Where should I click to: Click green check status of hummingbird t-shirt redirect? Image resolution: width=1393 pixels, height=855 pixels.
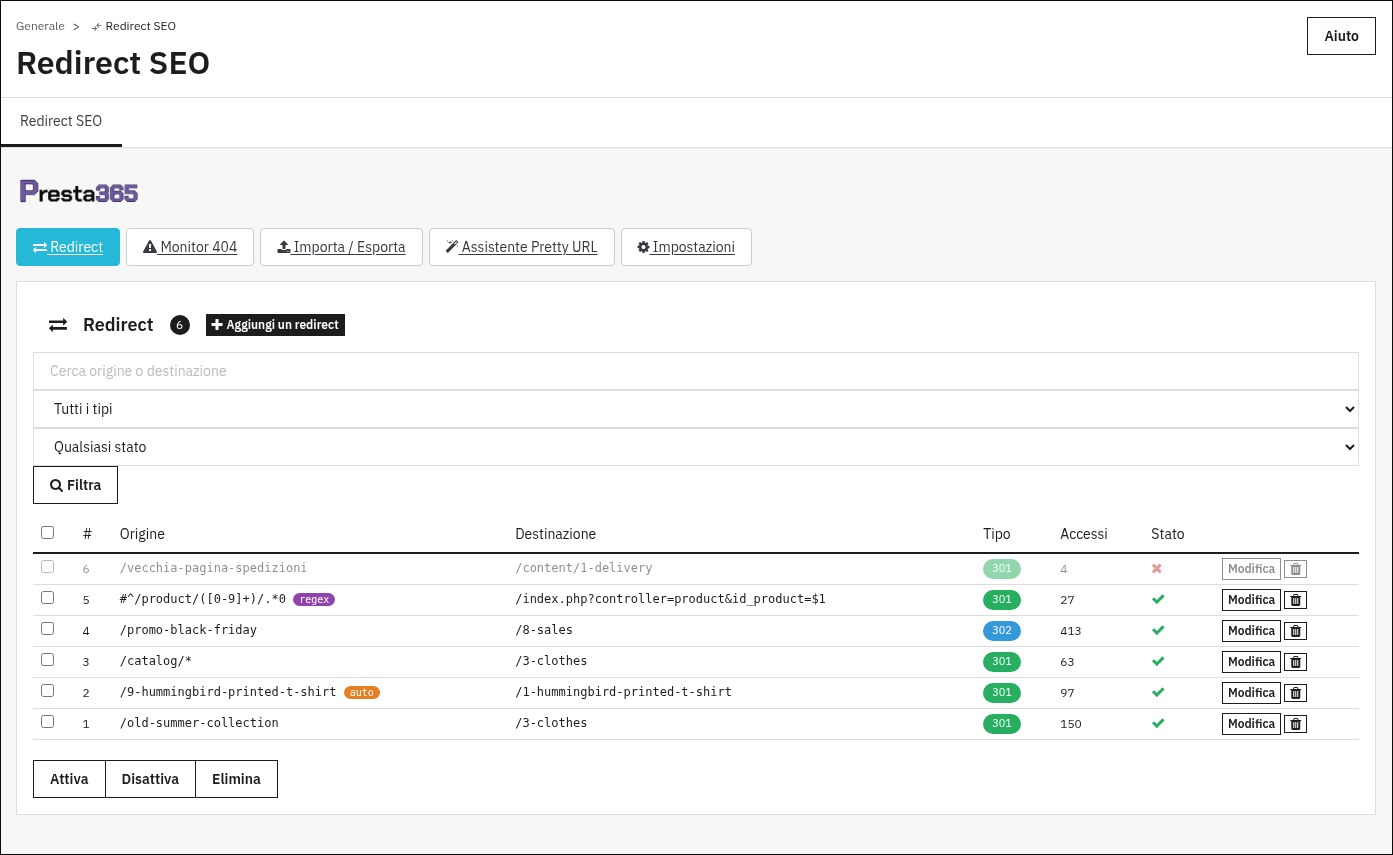[1158, 692]
